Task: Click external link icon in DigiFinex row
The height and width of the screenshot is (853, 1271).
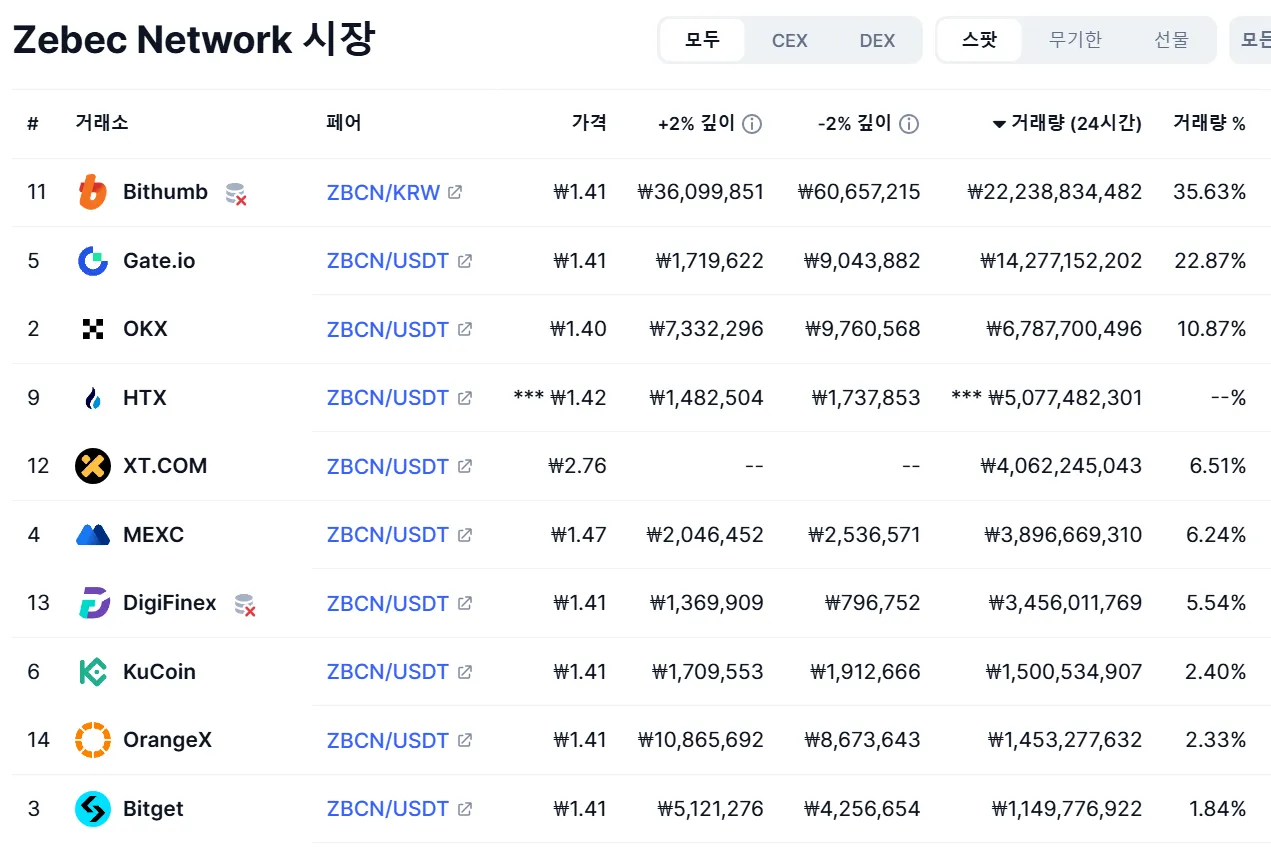Action: tap(464, 603)
